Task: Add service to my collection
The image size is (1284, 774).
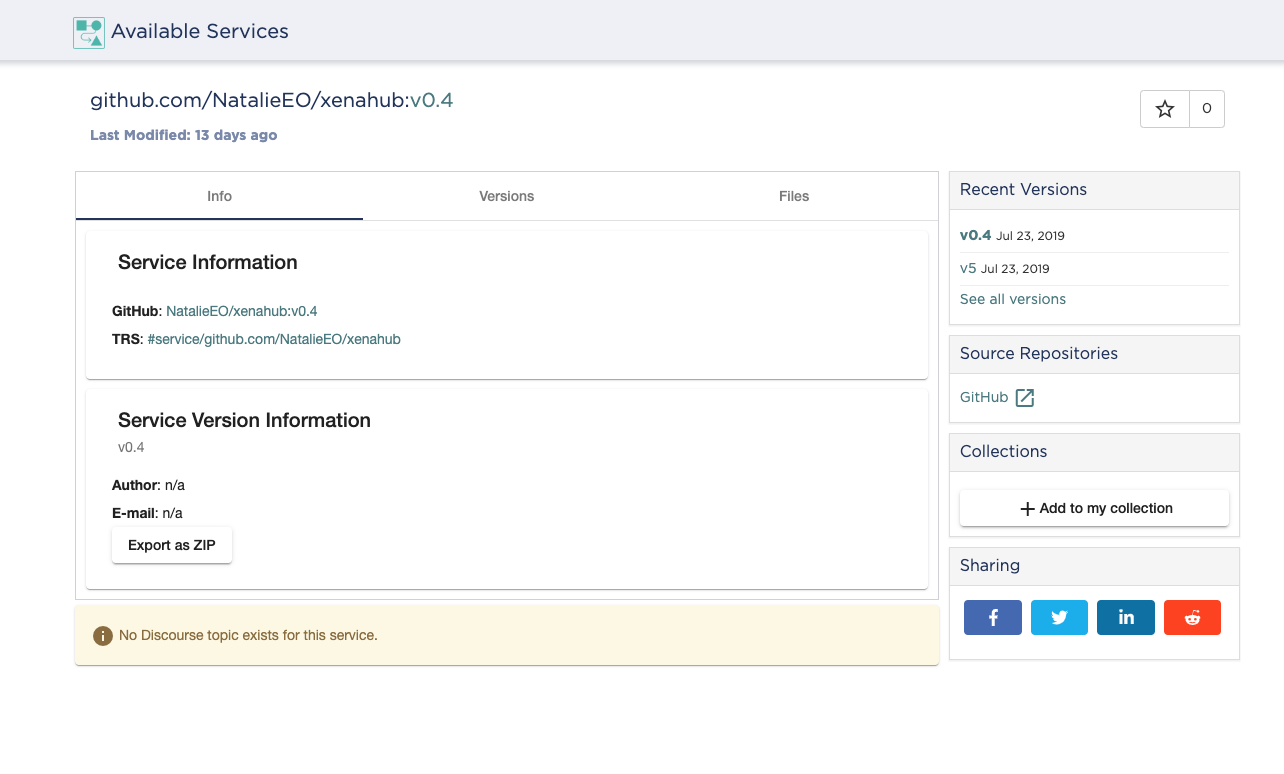Action: [x=1094, y=508]
